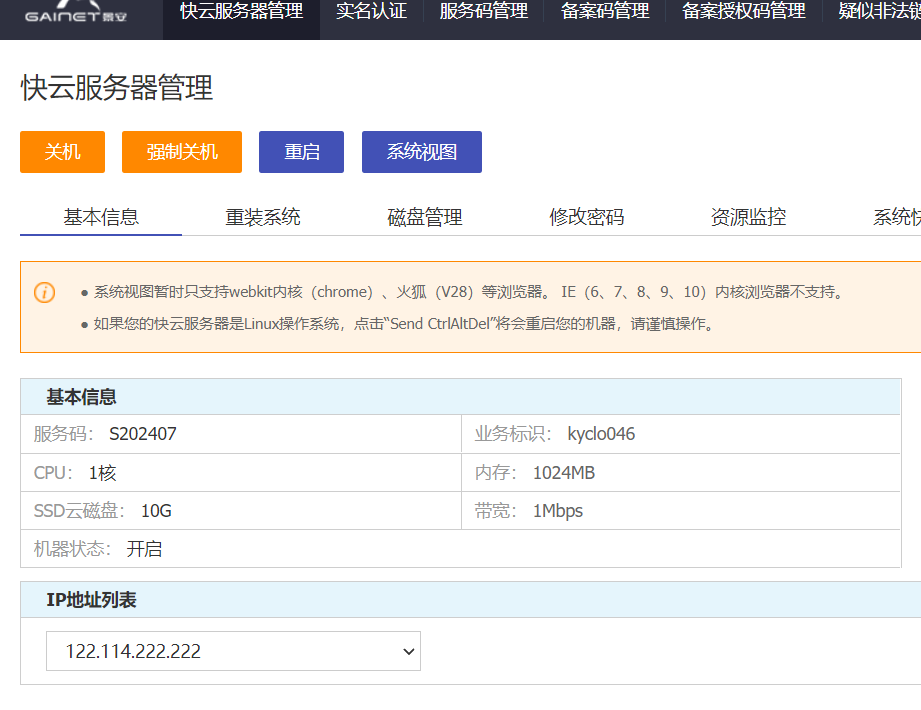Go to the 修改密码 tab
The image size is (921, 710).
[586, 217]
